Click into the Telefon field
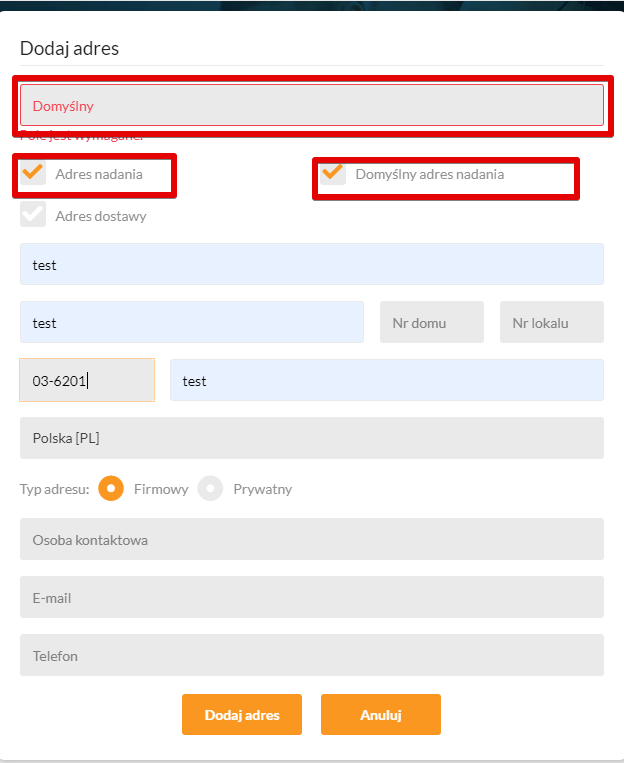Image resolution: width=624 pixels, height=763 pixels. tap(311, 656)
